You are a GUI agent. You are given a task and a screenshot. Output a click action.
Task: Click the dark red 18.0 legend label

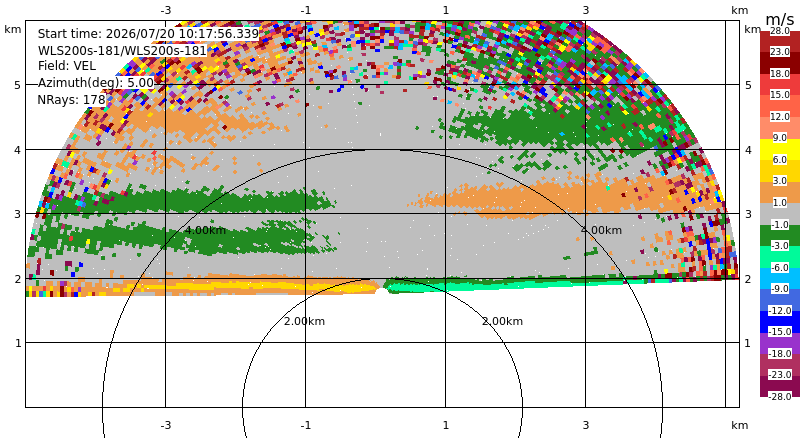click(780, 74)
